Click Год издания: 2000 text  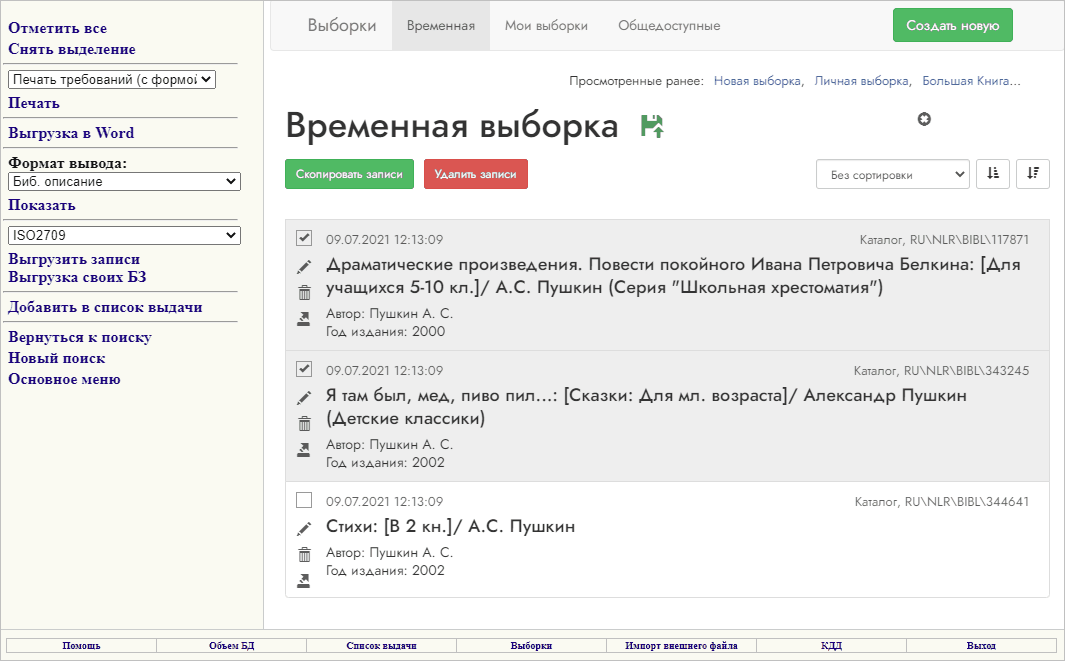[x=386, y=332]
